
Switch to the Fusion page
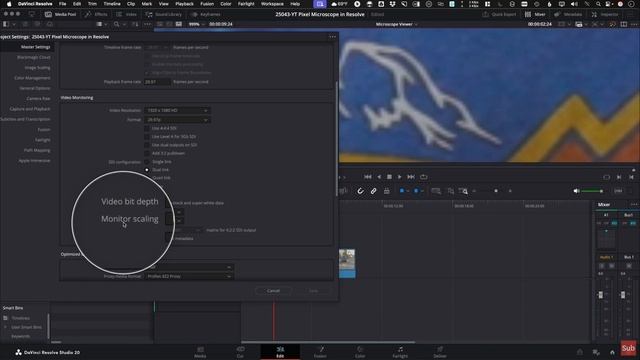pos(320,352)
